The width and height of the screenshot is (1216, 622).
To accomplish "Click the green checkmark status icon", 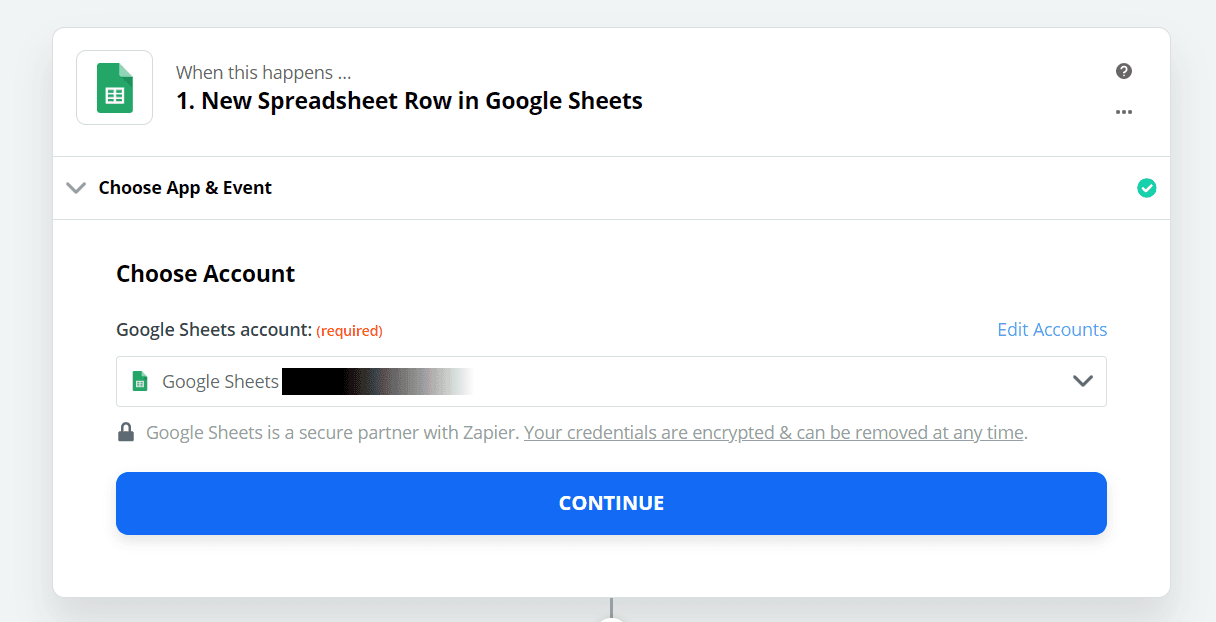I will tap(1147, 188).
